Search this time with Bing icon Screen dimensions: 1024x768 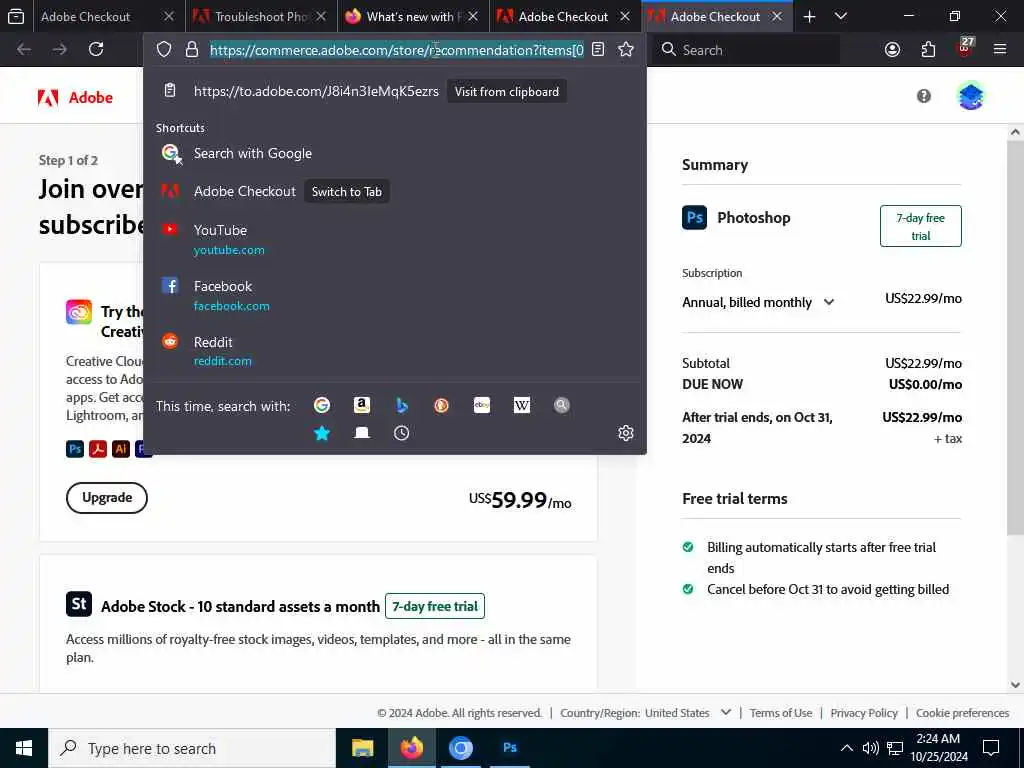(402, 406)
